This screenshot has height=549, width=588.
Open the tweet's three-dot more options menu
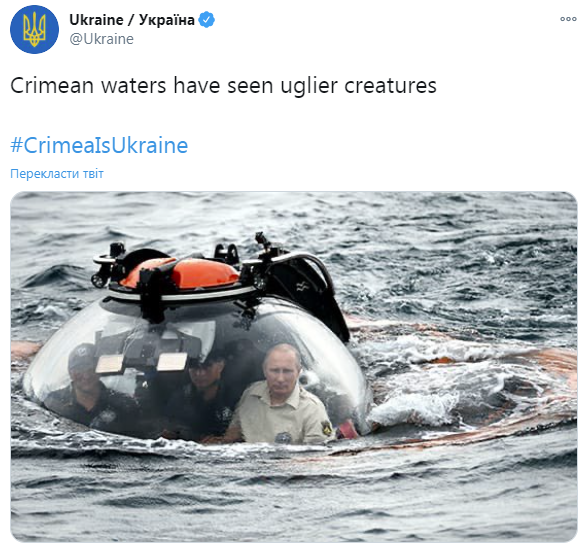click(x=568, y=19)
